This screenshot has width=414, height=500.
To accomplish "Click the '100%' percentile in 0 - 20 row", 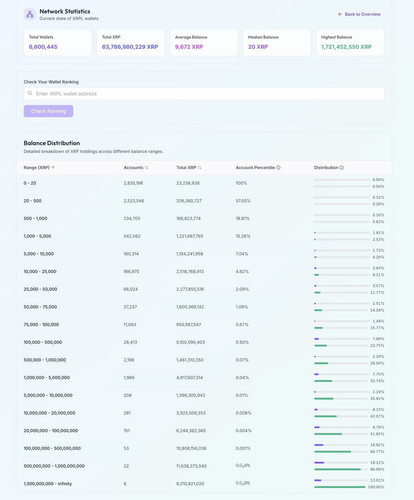I will click(x=241, y=183).
